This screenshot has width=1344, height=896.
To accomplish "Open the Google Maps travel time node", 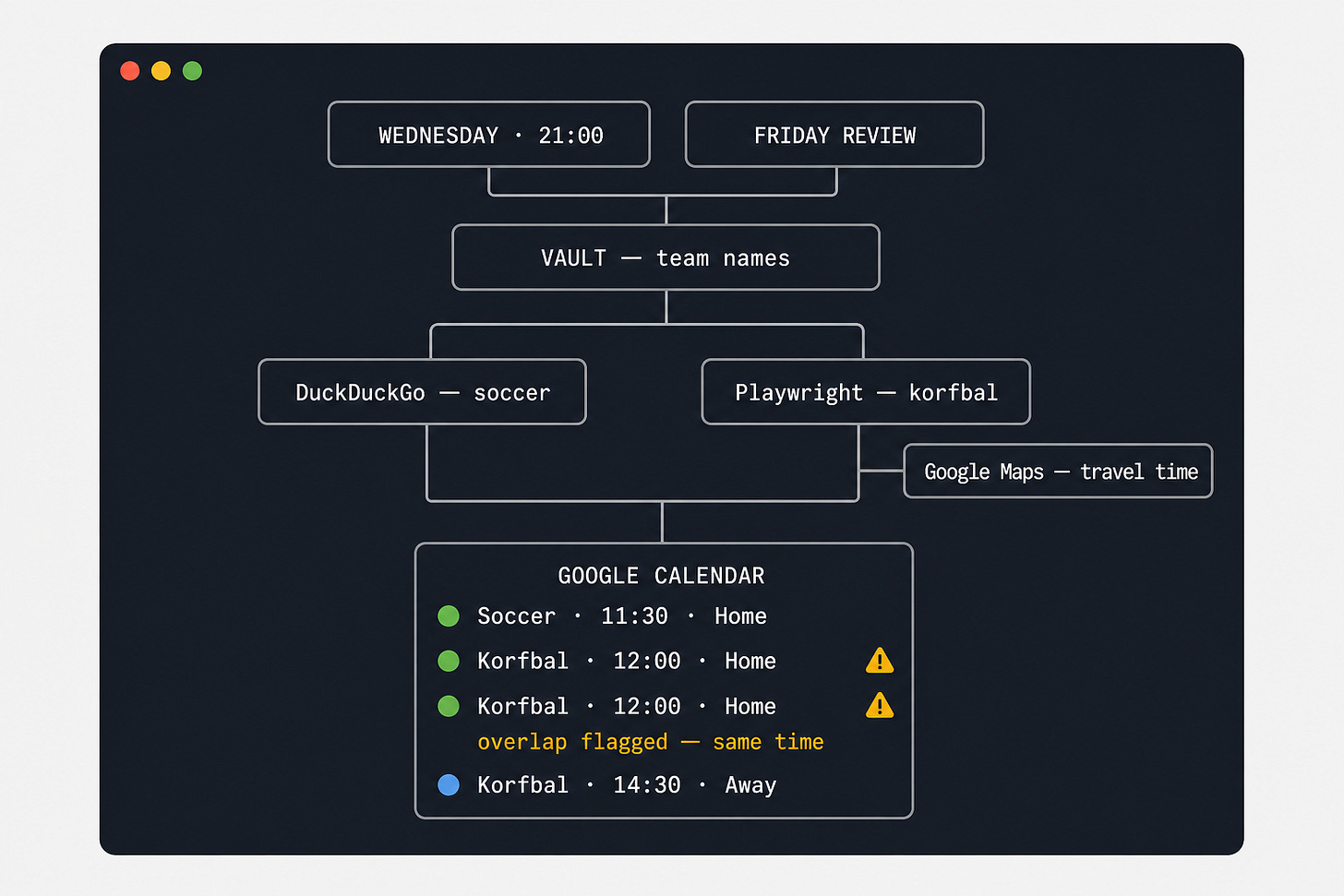I will 1058,472.
